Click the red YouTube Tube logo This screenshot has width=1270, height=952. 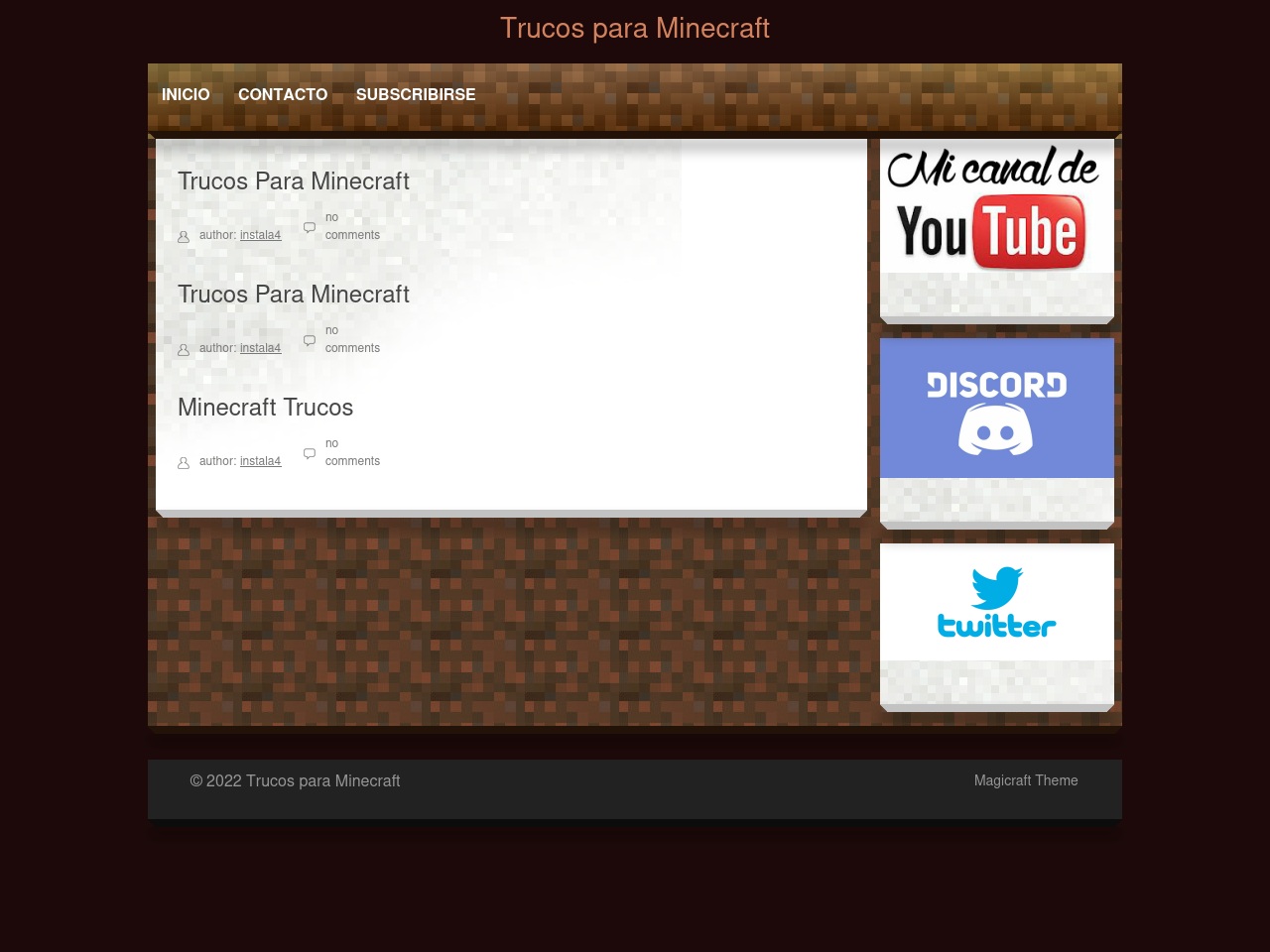[1028, 232]
